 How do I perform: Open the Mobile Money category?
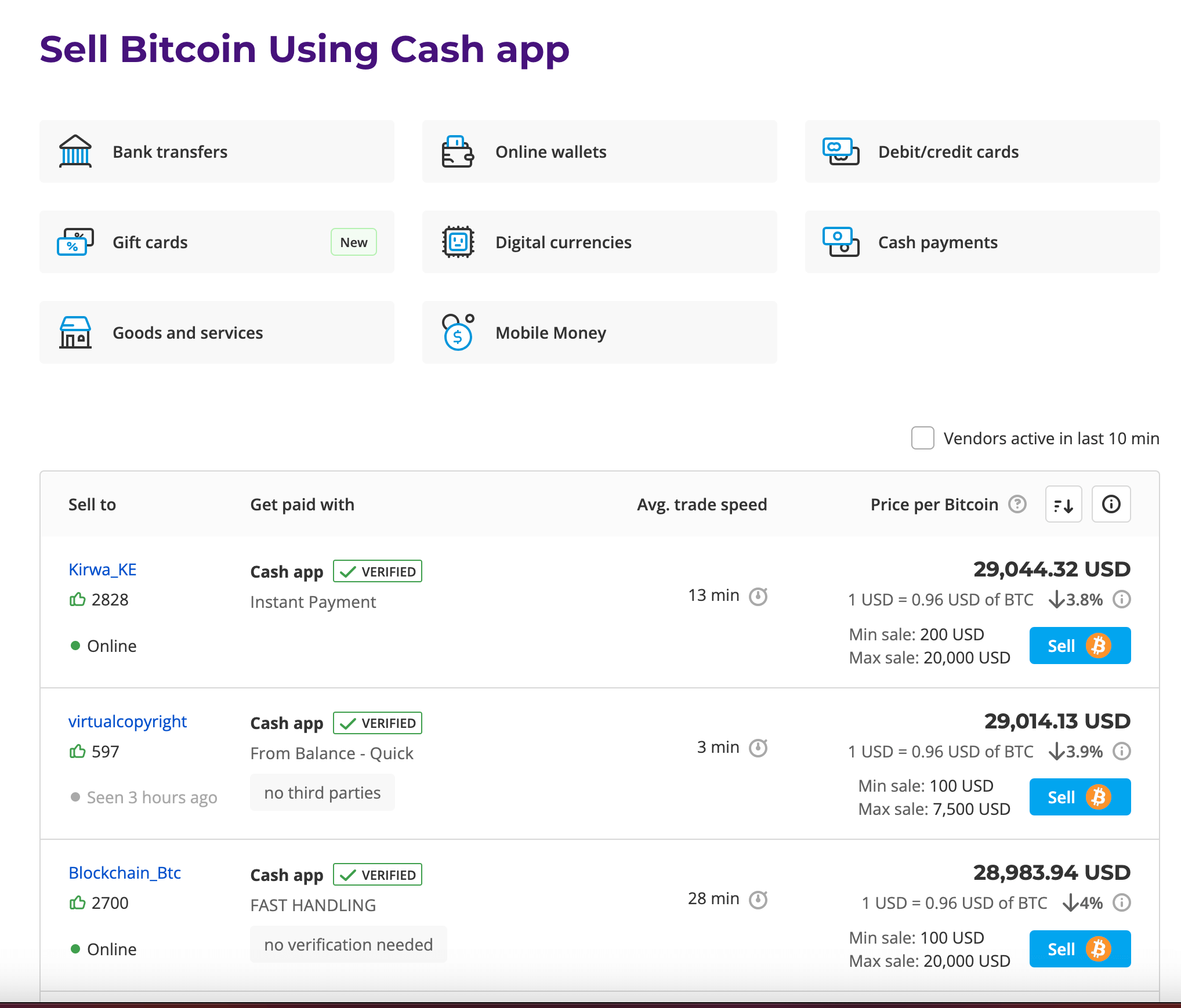coord(599,332)
